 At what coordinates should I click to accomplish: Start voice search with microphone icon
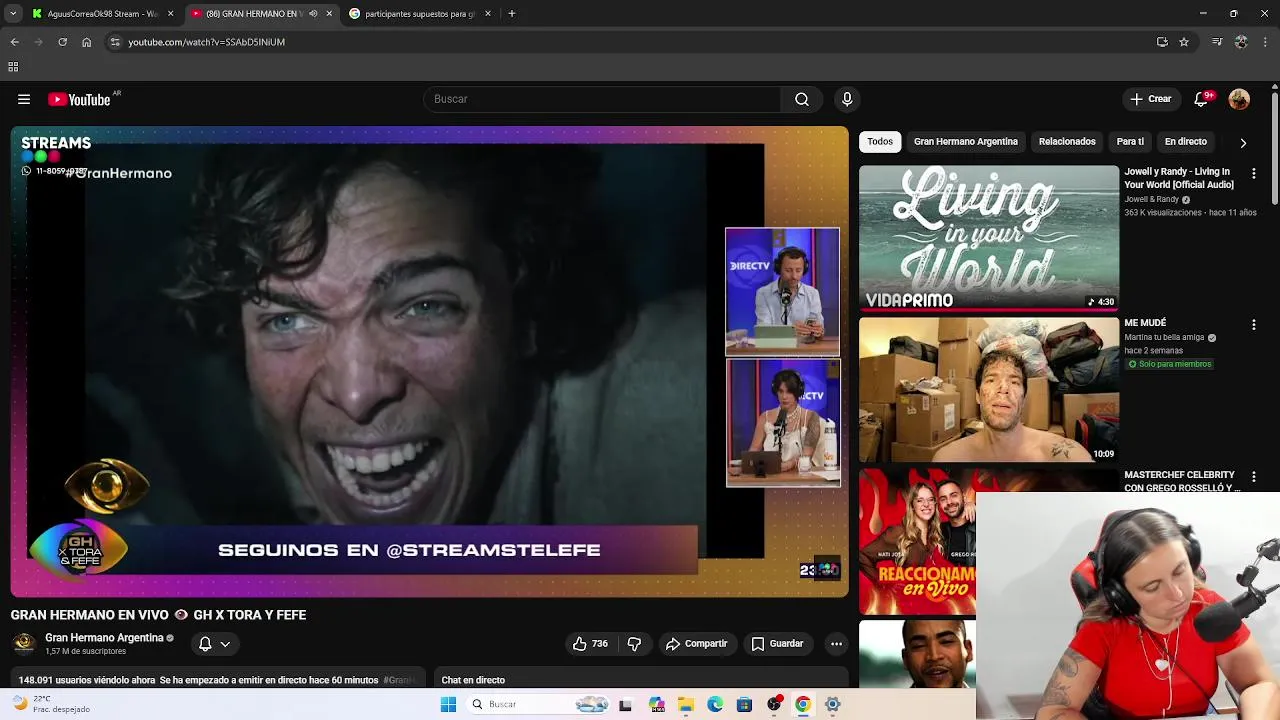[x=847, y=99]
